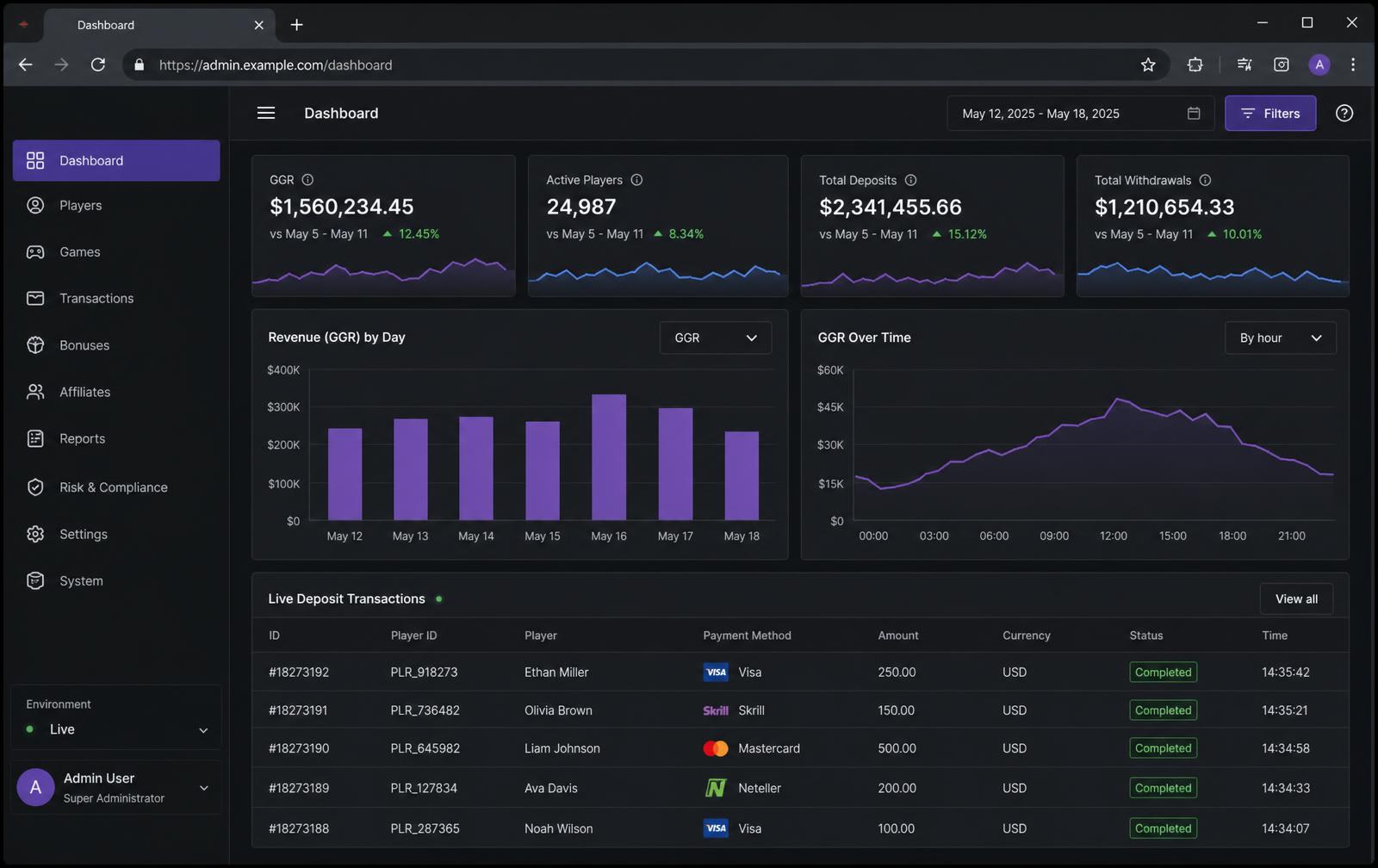Click the address bar URL
This screenshot has width=1378, height=868.
coord(276,65)
